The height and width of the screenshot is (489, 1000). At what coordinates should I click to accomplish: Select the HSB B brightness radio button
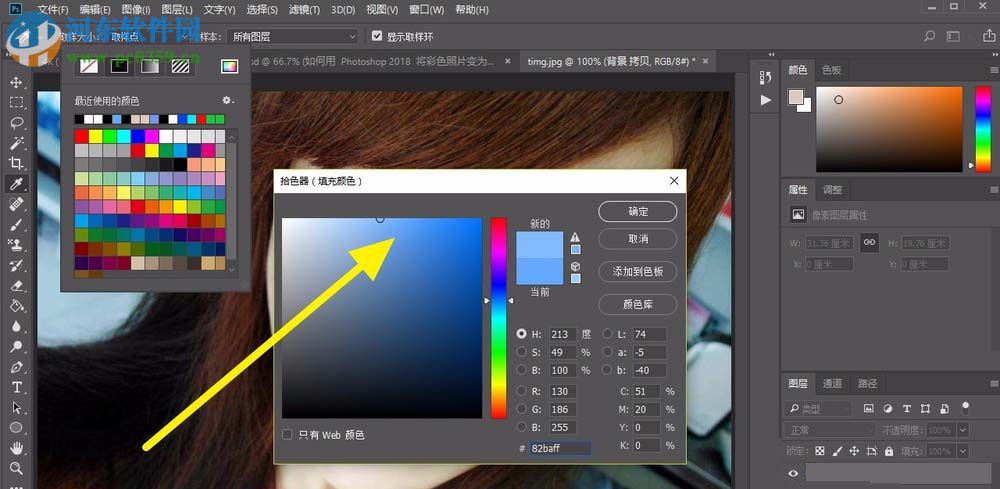coord(522,370)
